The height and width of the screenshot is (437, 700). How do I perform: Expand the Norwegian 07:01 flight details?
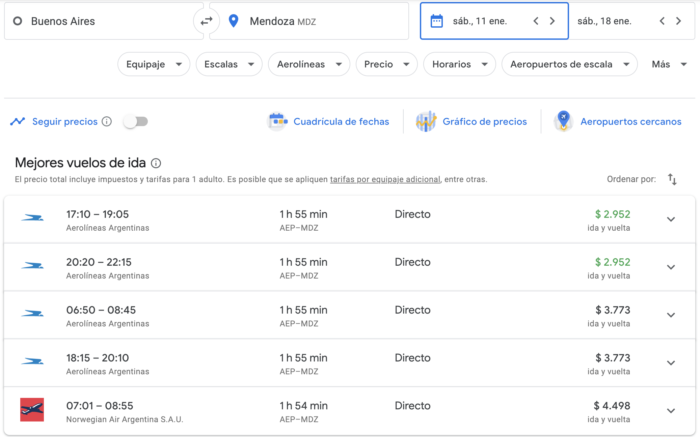point(670,411)
